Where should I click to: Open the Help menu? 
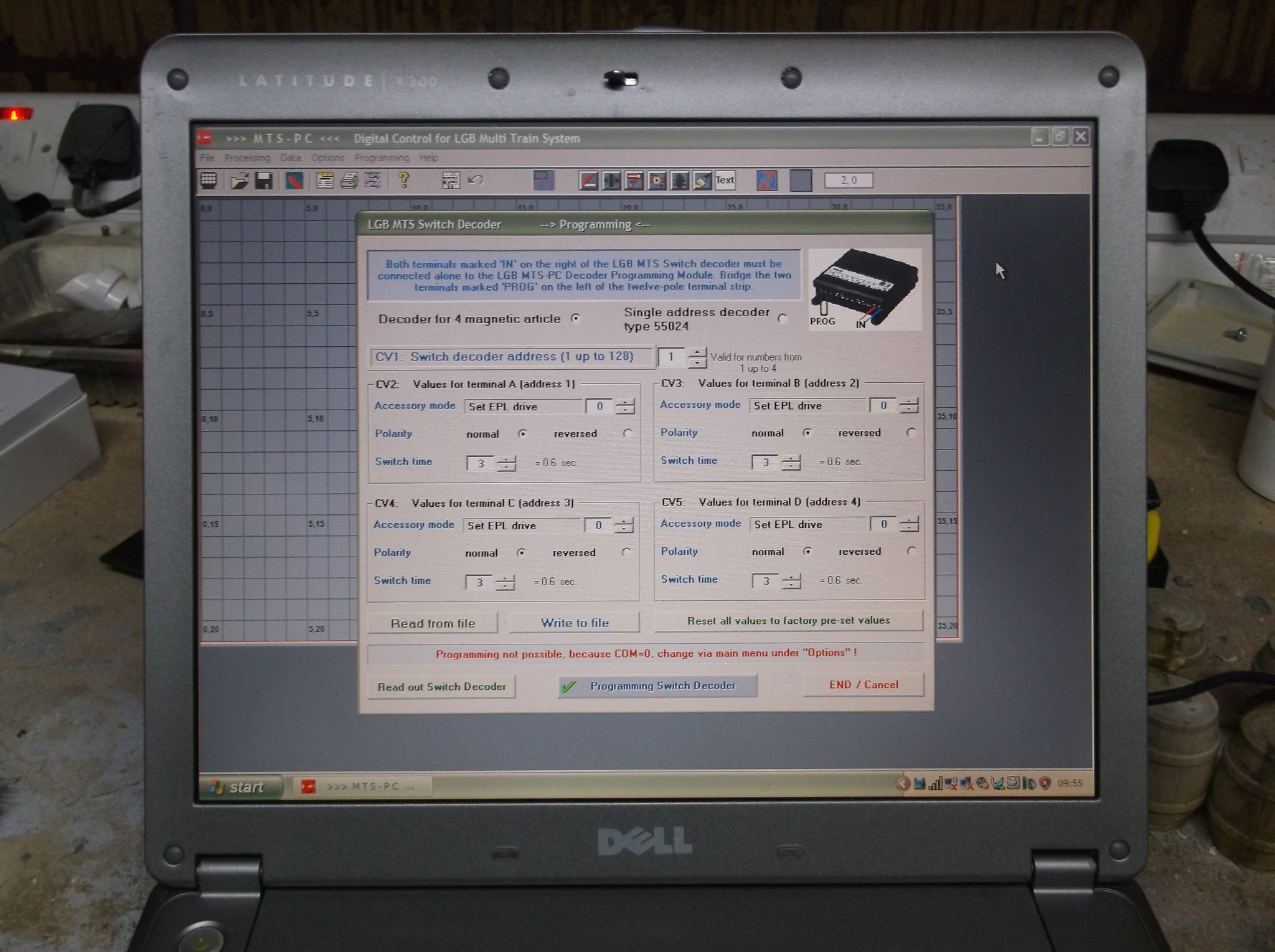point(429,158)
